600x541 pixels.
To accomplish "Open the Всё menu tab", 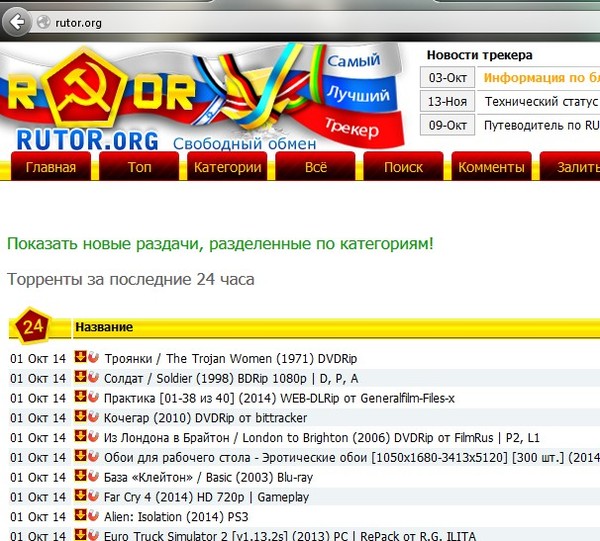I will (x=316, y=166).
